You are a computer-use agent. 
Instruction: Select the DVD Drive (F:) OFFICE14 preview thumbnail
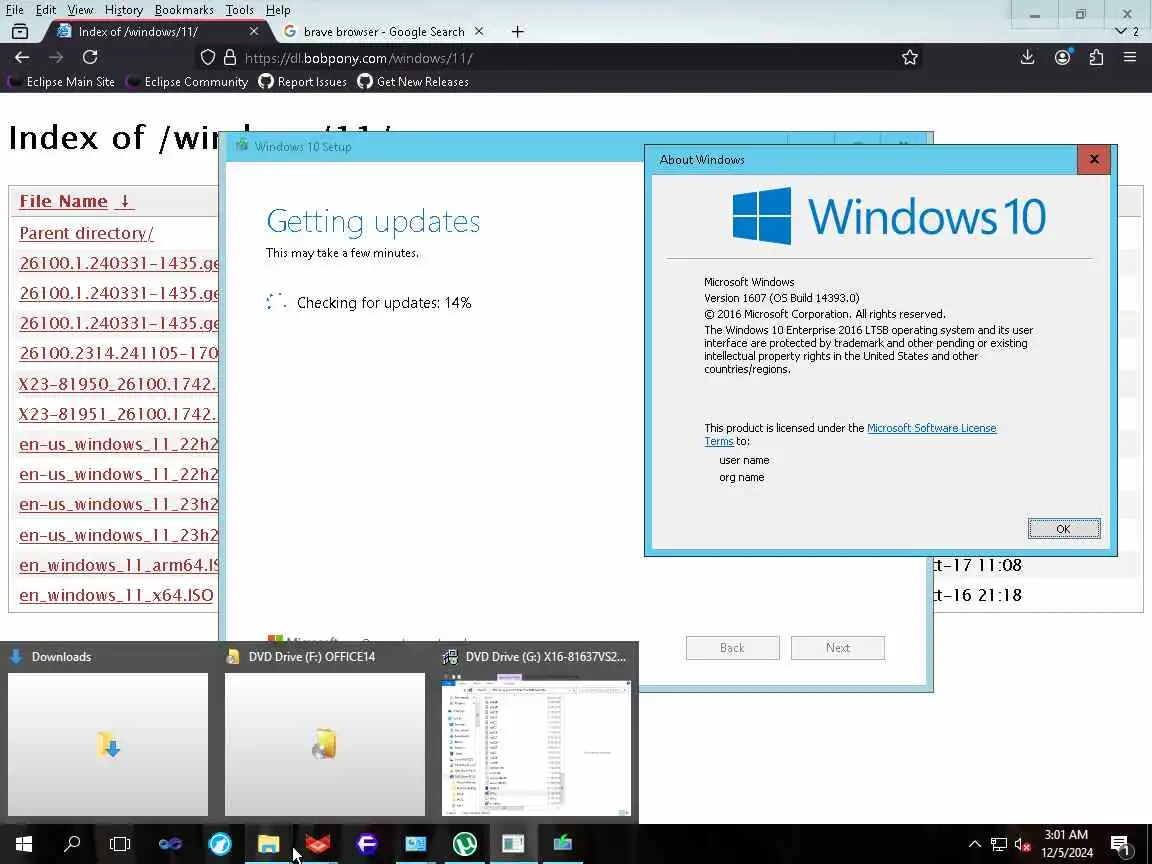click(x=325, y=744)
